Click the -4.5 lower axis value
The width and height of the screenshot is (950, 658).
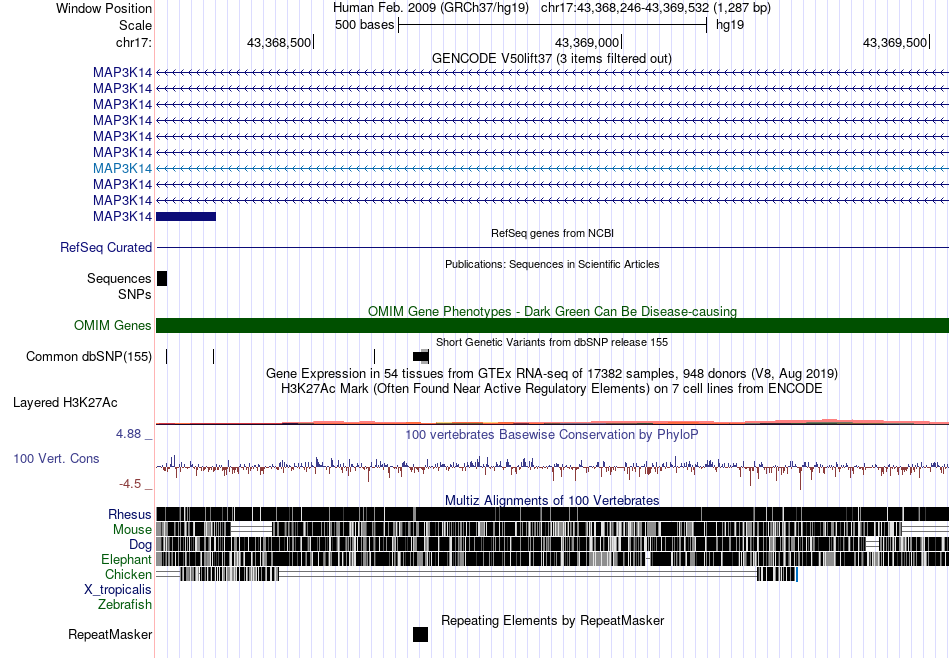tap(130, 484)
